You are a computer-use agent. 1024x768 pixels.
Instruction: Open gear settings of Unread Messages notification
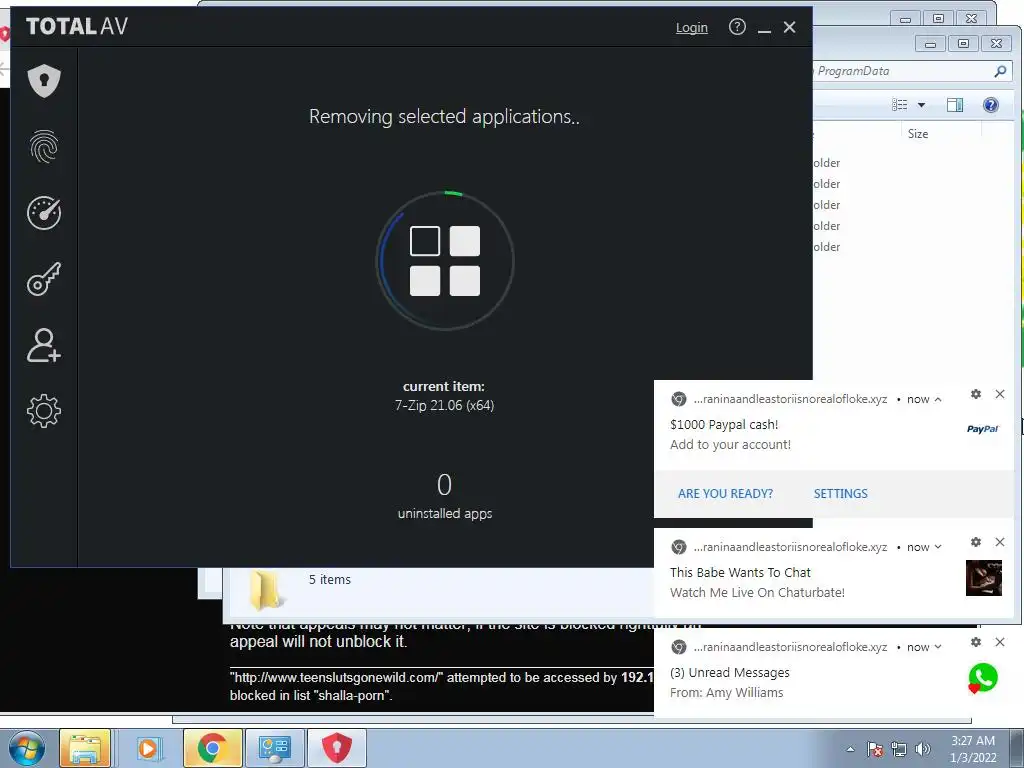pyautogui.click(x=976, y=642)
